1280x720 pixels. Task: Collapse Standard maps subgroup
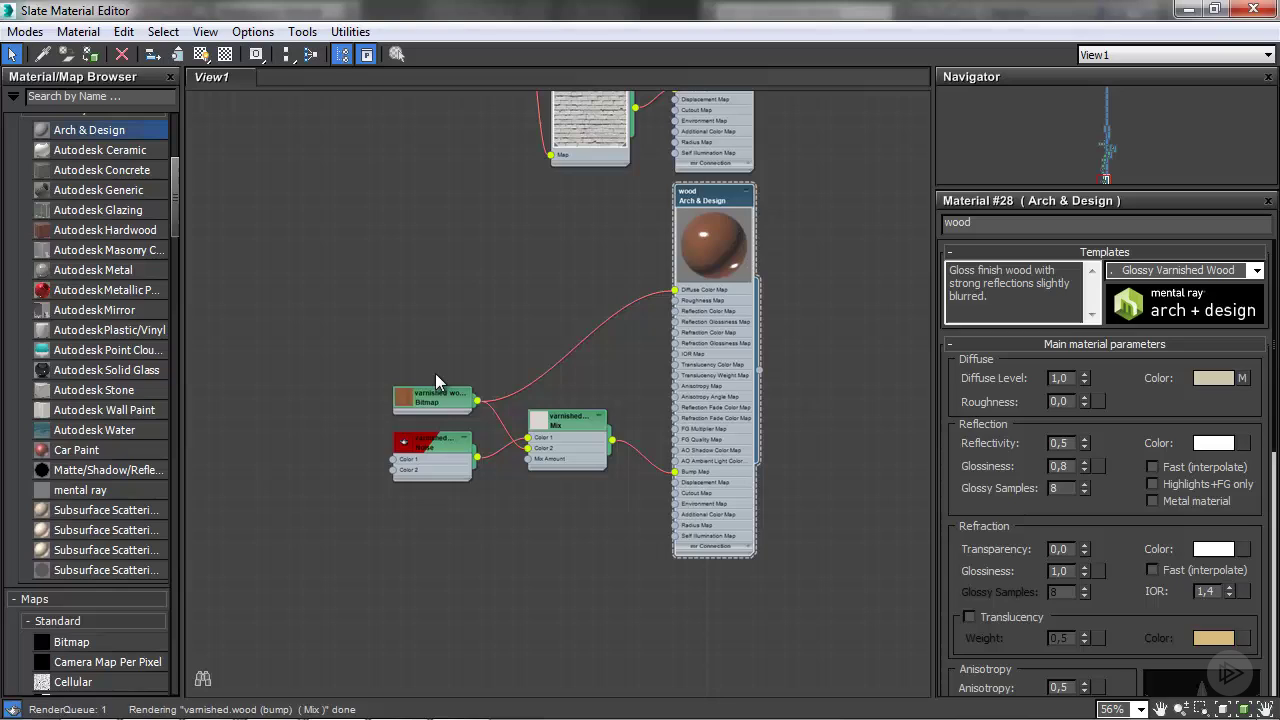(x=29, y=621)
